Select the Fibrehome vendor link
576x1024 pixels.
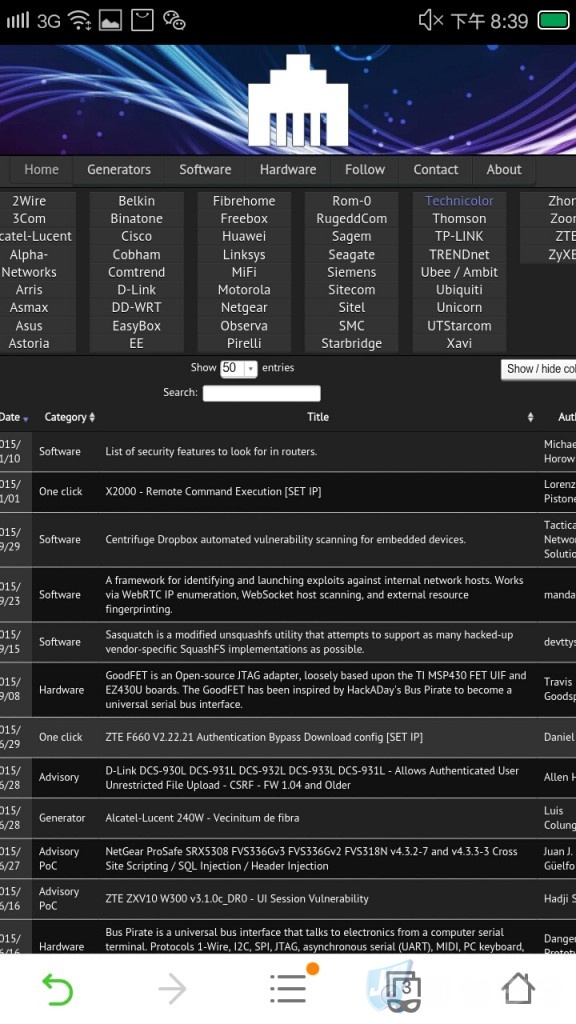[244, 201]
